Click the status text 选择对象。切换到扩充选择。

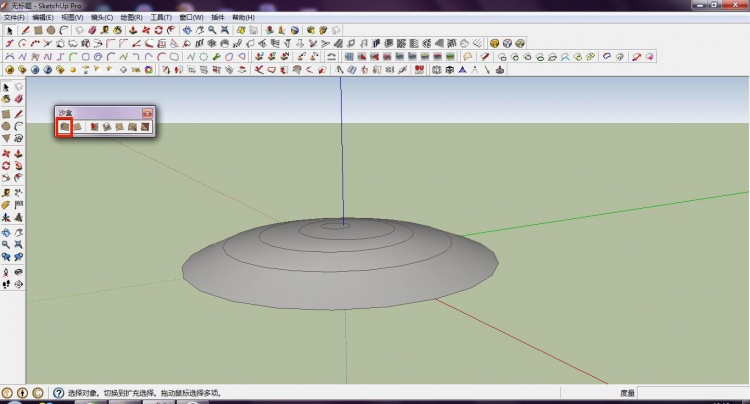(111, 393)
